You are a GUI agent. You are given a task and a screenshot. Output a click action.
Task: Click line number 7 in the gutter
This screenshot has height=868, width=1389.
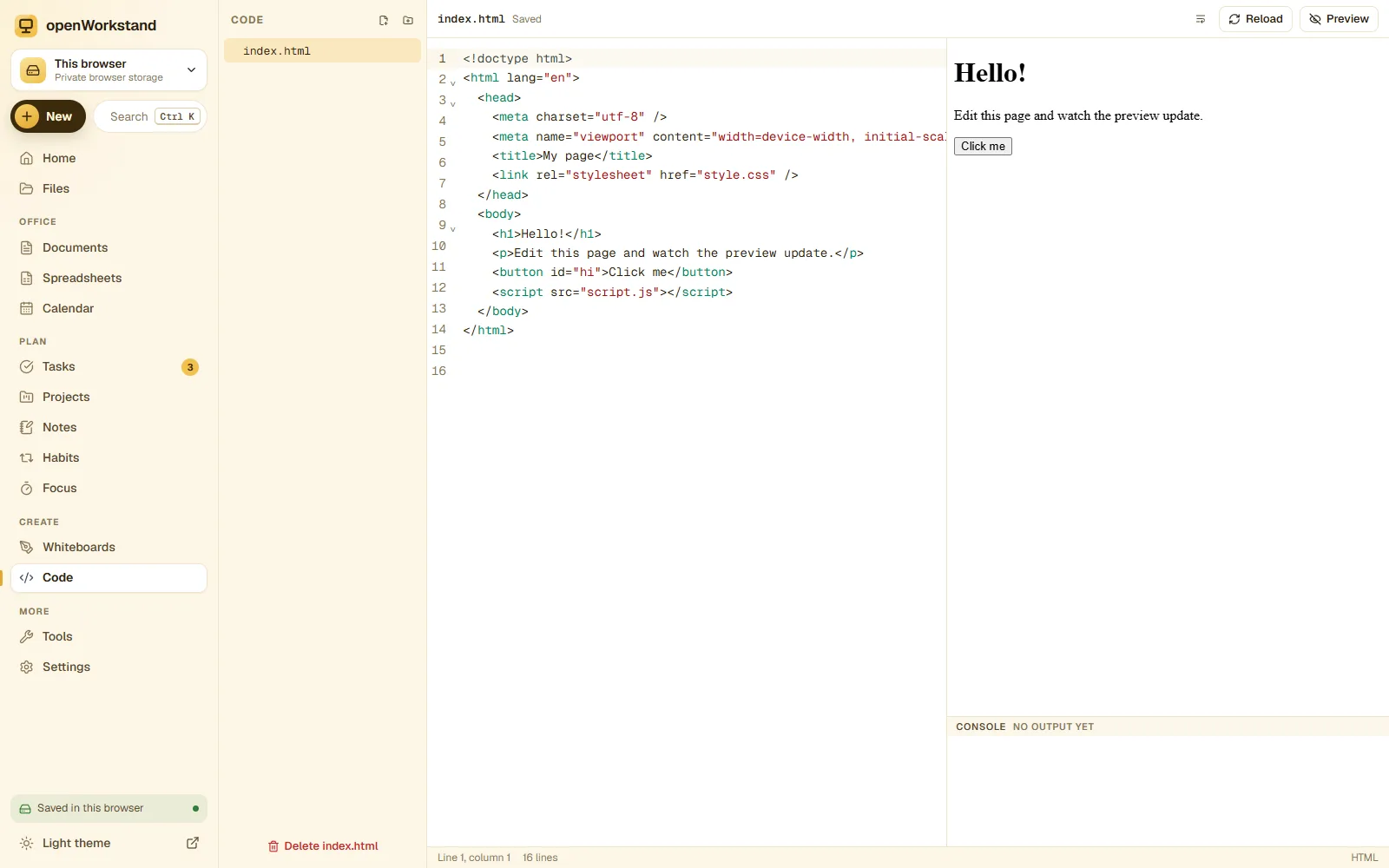(442, 183)
